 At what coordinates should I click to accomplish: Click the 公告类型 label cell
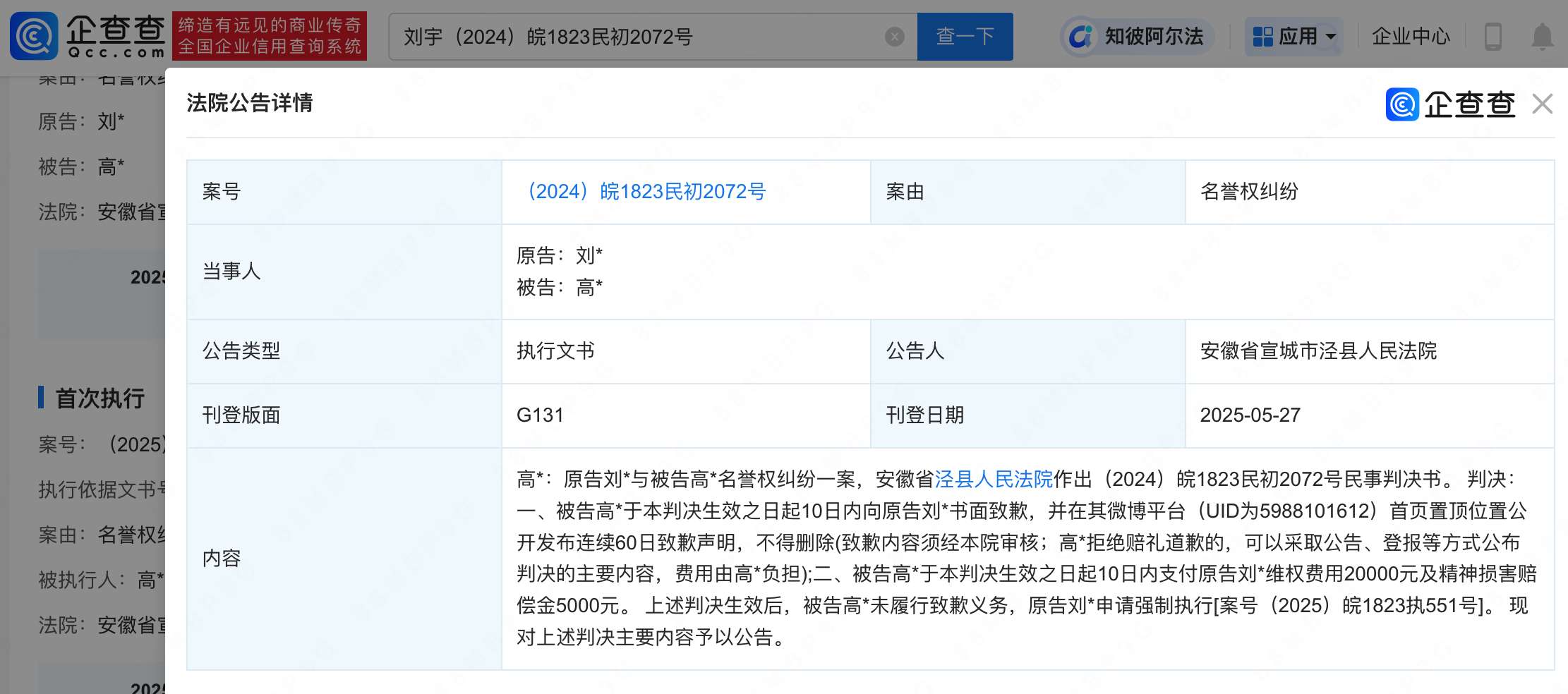point(344,351)
